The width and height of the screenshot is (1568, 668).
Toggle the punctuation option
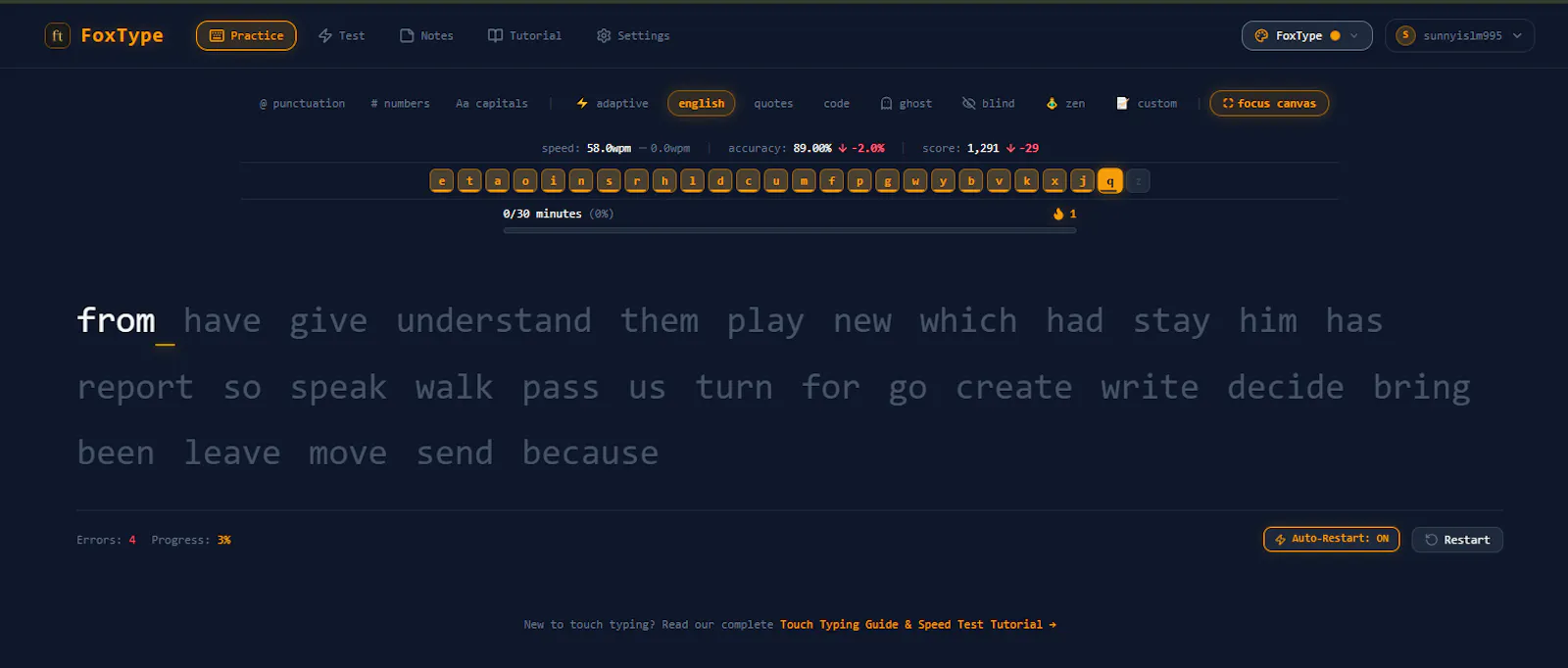(x=302, y=103)
